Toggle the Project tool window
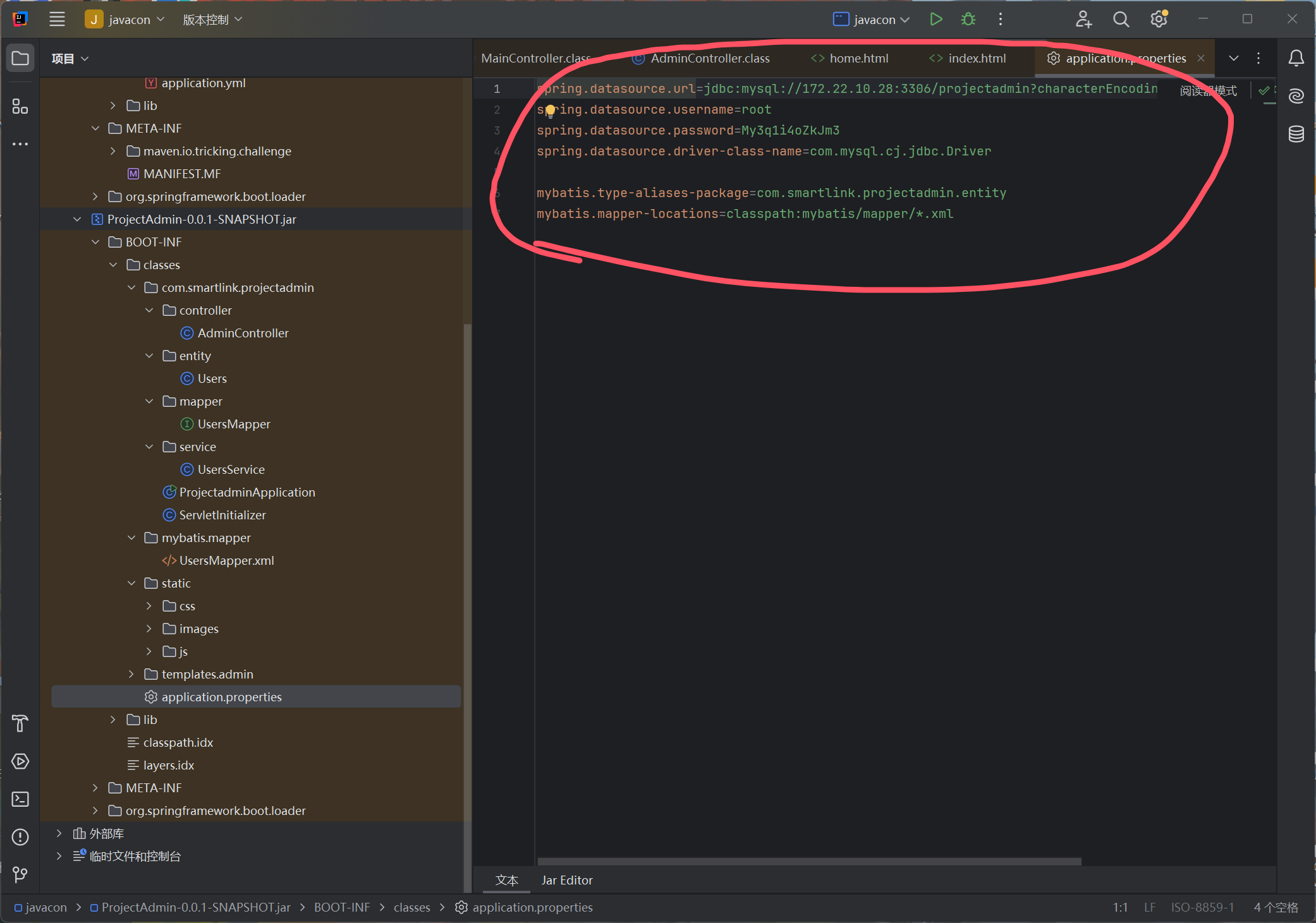This screenshot has width=1316, height=923. pyautogui.click(x=20, y=58)
